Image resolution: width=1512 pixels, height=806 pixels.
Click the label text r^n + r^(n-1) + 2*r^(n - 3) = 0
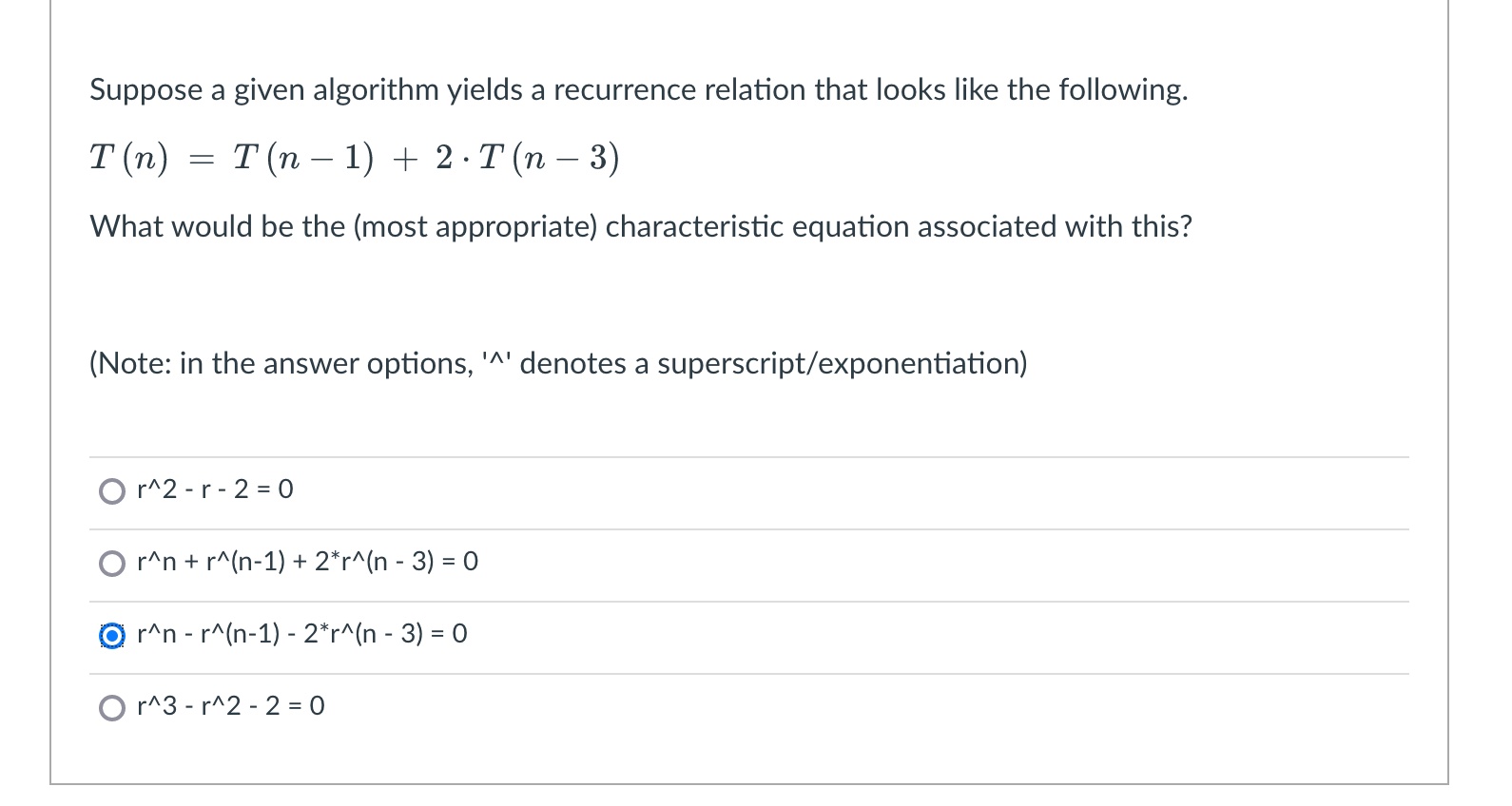click(x=307, y=562)
